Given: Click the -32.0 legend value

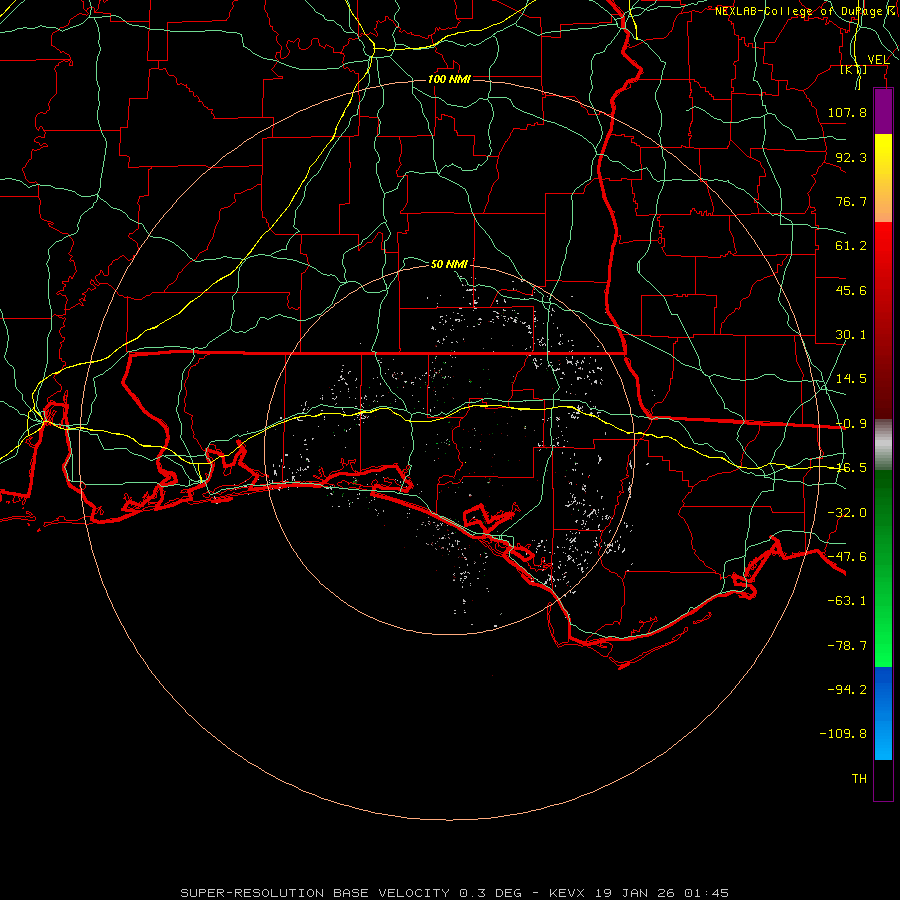Looking at the screenshot, I should [x=847, y=513].
